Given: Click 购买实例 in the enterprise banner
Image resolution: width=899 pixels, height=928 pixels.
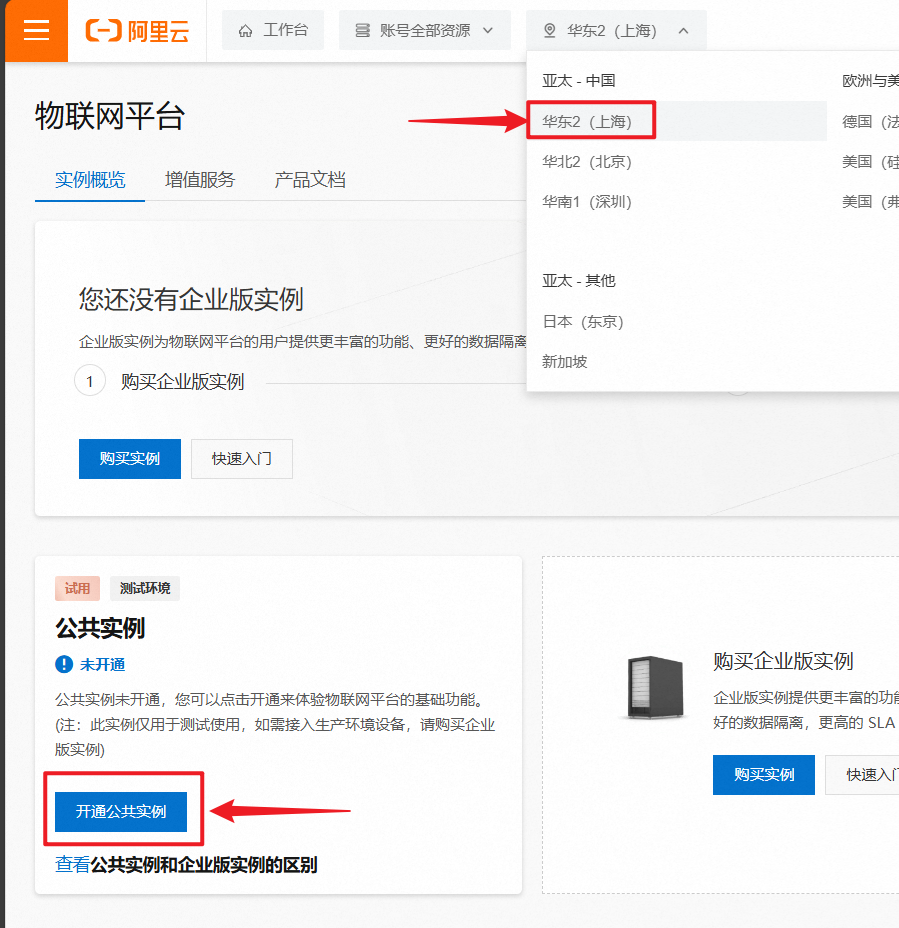Looking at the screenshot, I should [130, 459].
